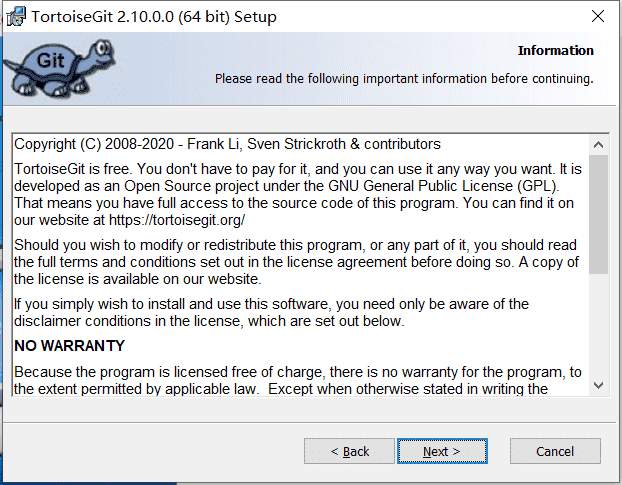This screenshot has height=485, width=622.
Task: Go to the next setup page
Action: click(x=442, y=451)
